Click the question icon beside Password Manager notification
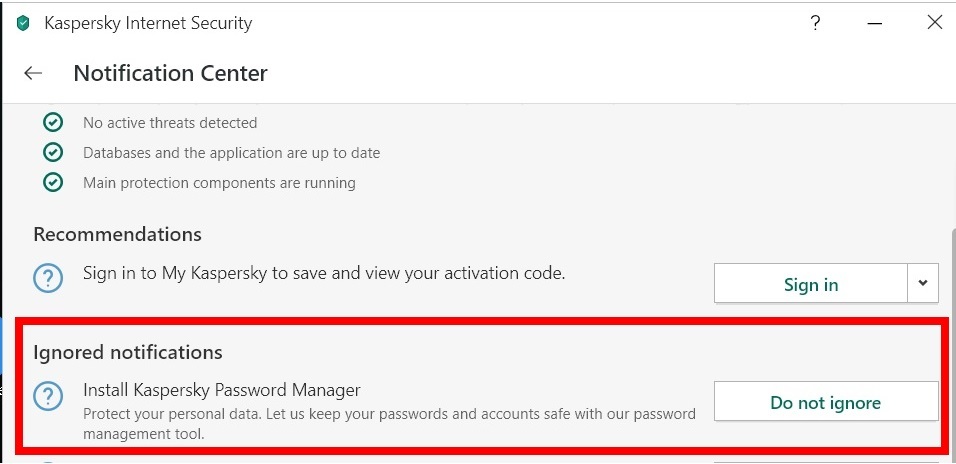This screenshot has height=464, width=956. pos(48,396)
